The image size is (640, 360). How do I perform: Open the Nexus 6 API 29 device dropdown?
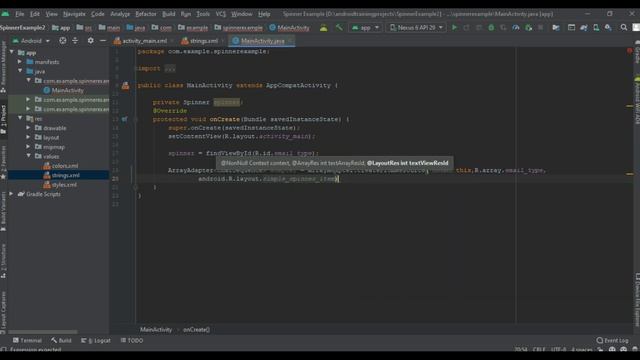416,27
